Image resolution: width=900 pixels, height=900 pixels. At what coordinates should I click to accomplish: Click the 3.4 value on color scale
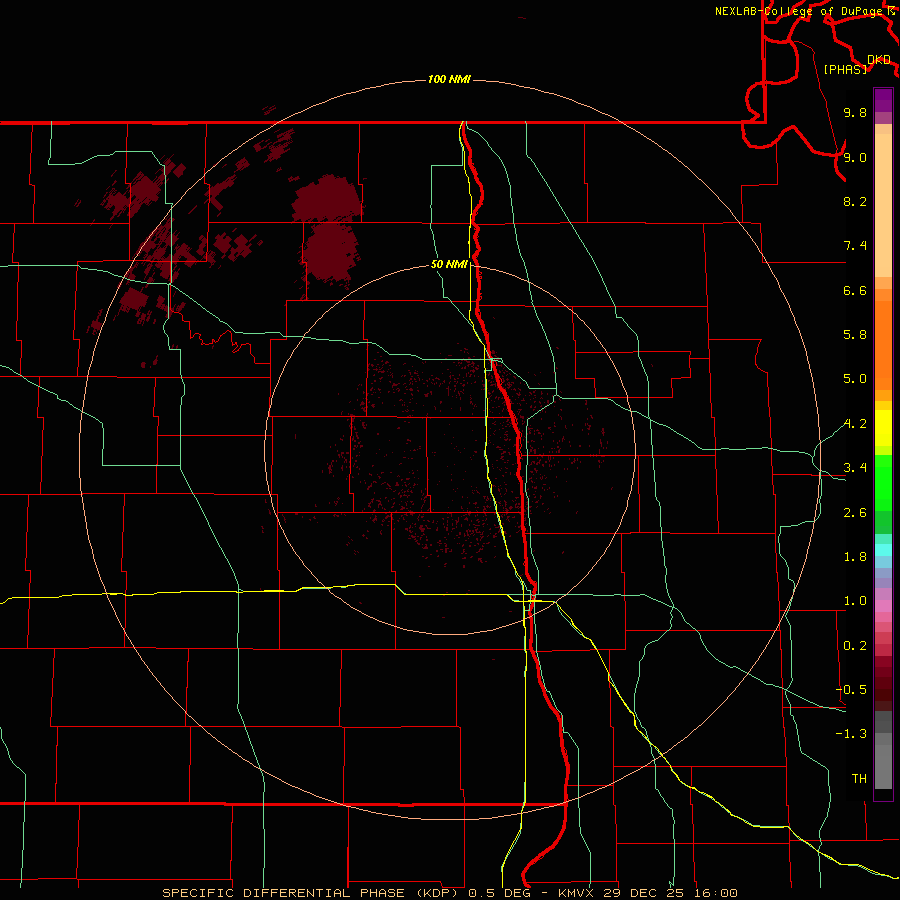click(x=855, y=468)
